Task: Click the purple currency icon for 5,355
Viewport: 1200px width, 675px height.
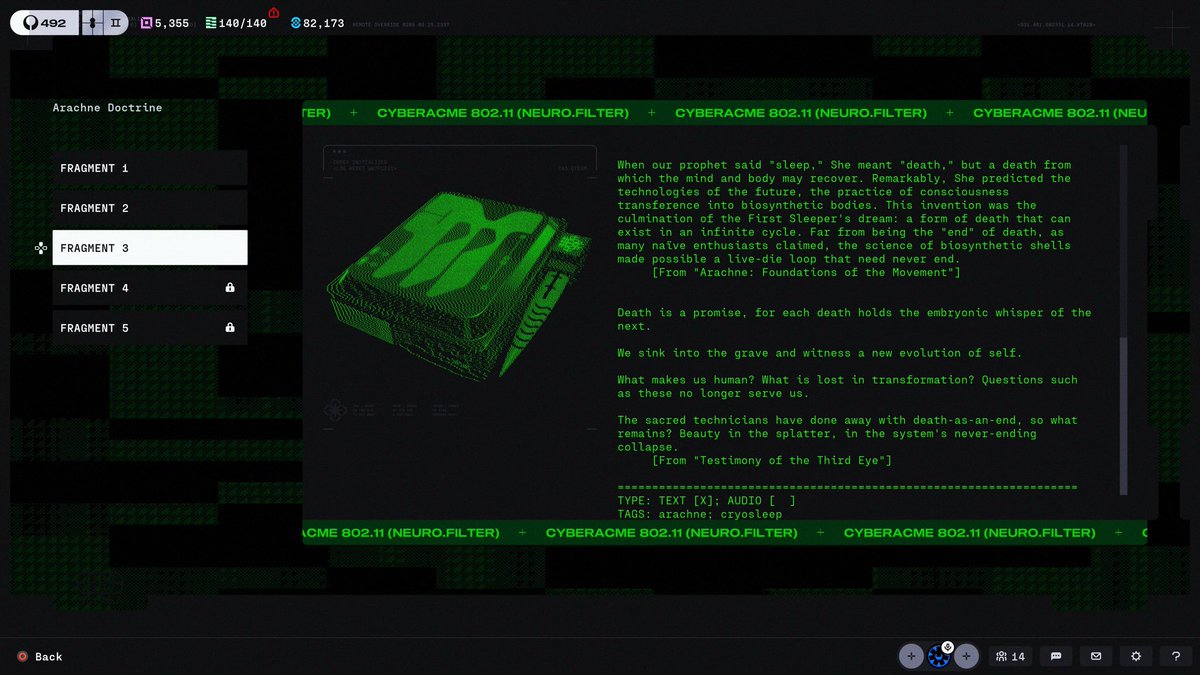Action: tap(146, 23)
